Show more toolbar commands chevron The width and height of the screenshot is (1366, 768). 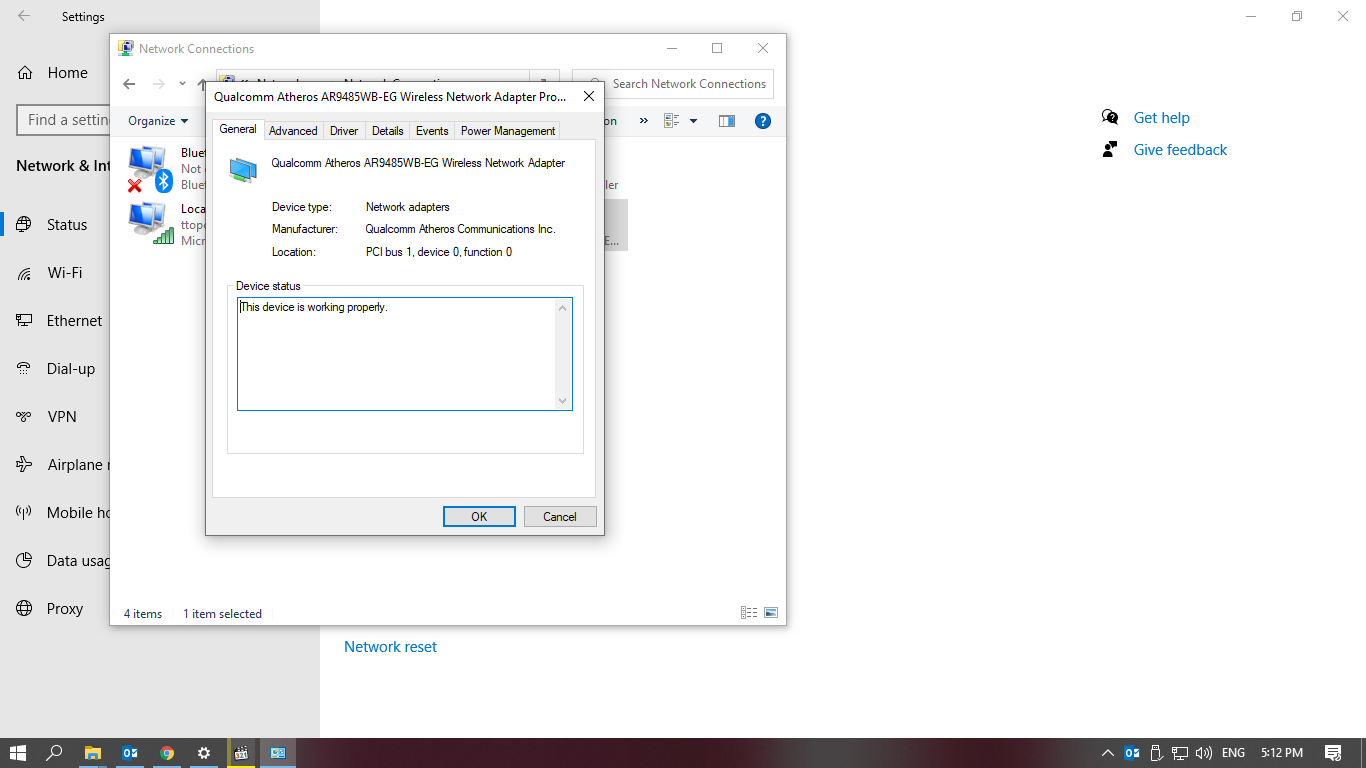643,121
